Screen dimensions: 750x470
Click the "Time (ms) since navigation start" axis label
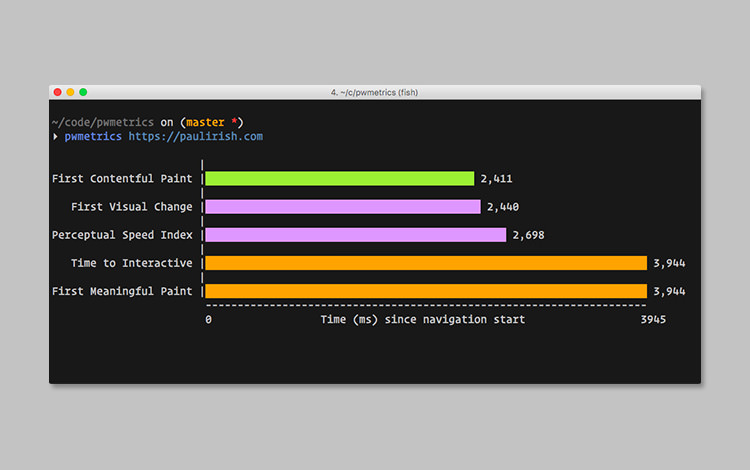(422, 320)
